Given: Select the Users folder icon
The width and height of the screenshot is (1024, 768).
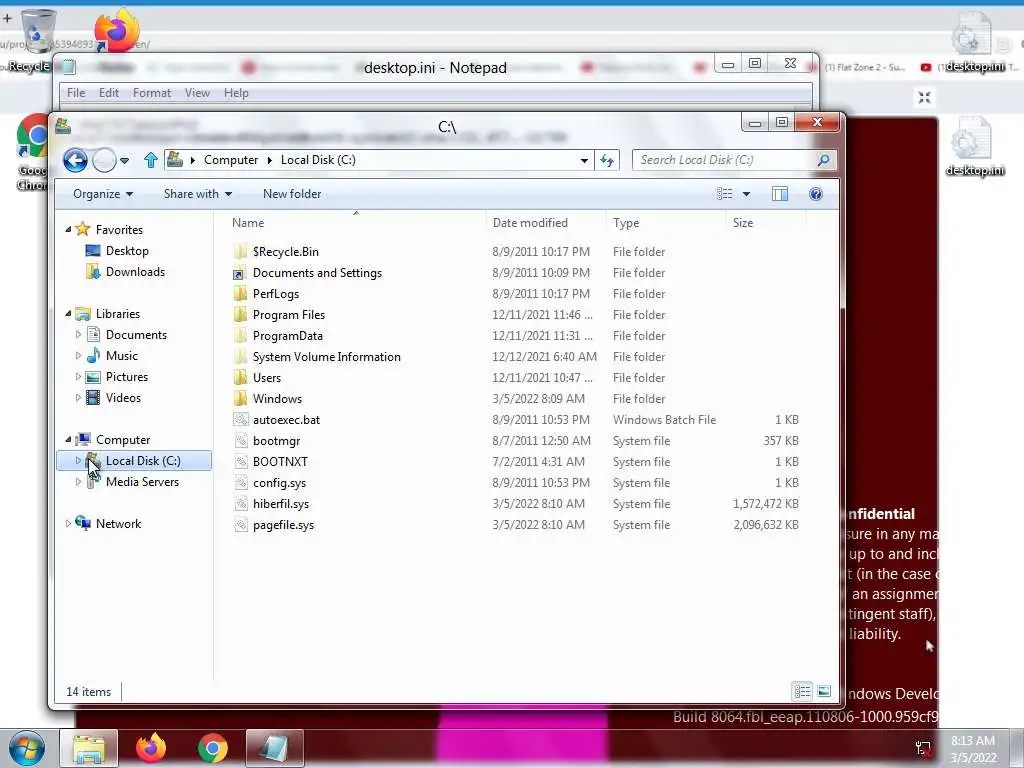Looking at the screenshot, I should tap(240, 377).
